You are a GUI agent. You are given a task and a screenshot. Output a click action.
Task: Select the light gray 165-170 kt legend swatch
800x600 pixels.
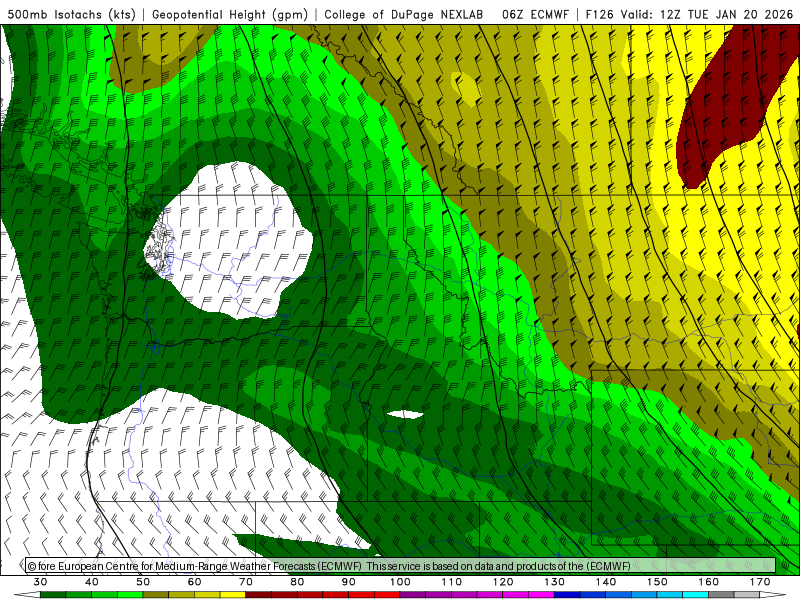[x=747, y=595]
